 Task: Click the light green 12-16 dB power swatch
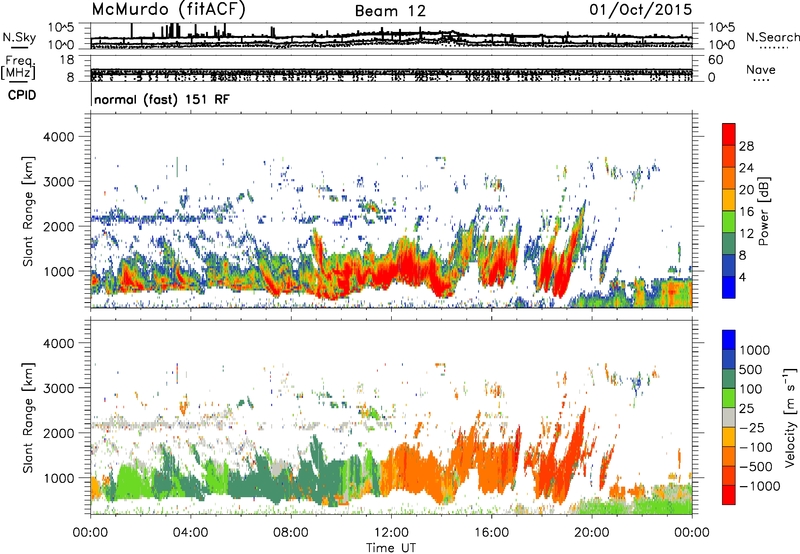coord(729,221)
